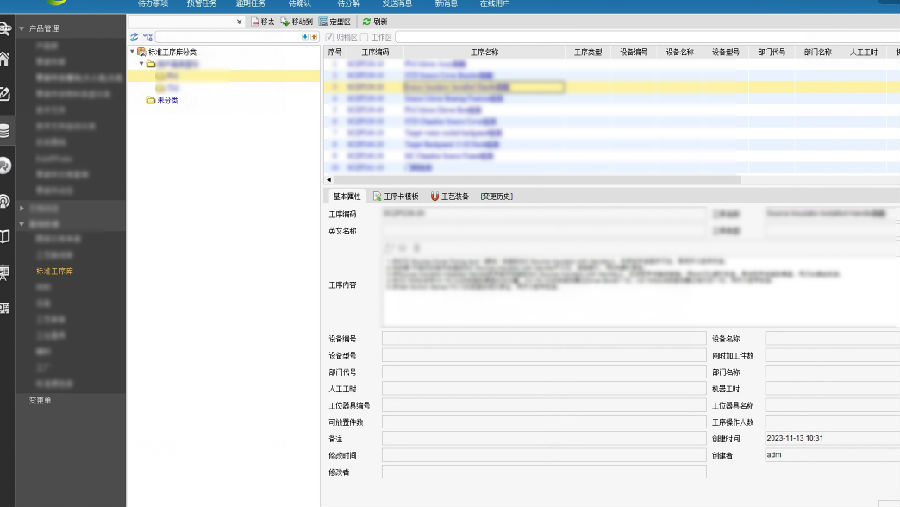
Task: Click the 定制区 toolbar button
Action: click(335, 21)
